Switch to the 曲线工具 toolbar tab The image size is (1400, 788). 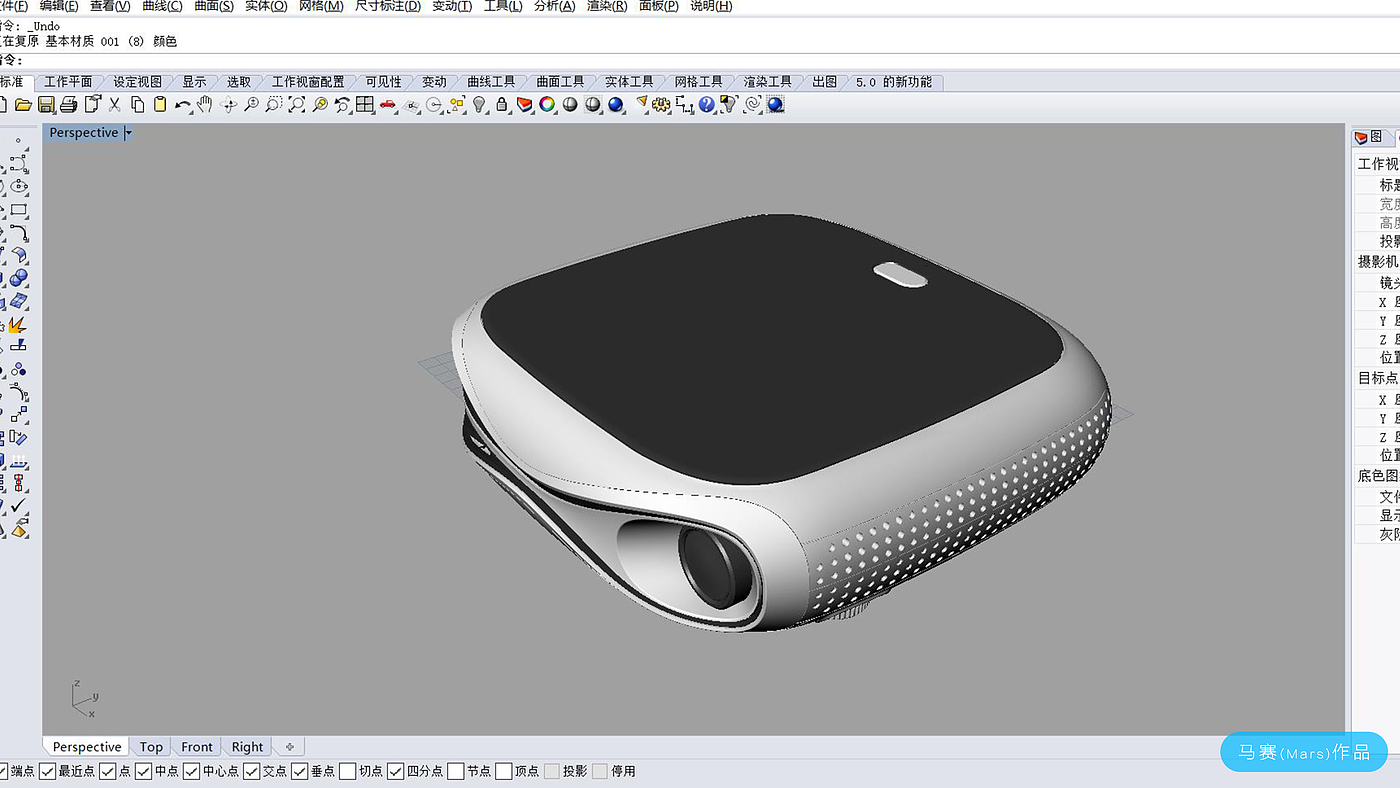491,82
